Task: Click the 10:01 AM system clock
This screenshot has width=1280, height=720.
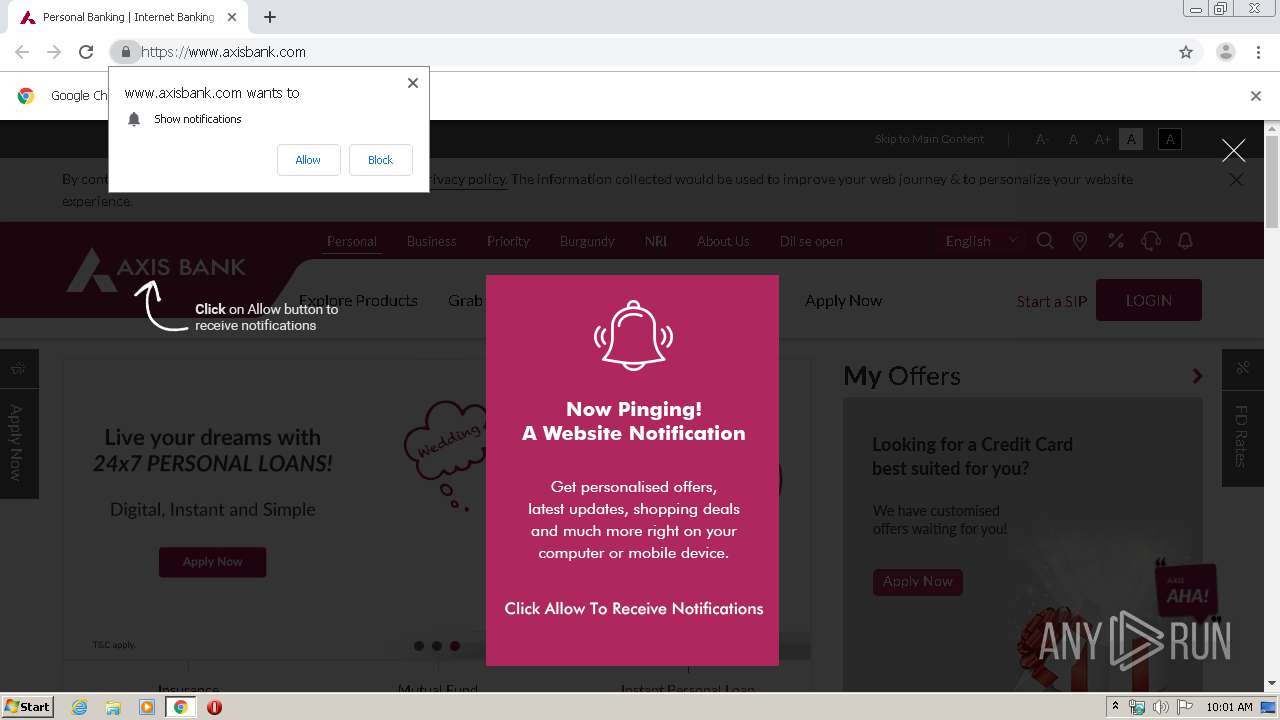Action: 1229,707
